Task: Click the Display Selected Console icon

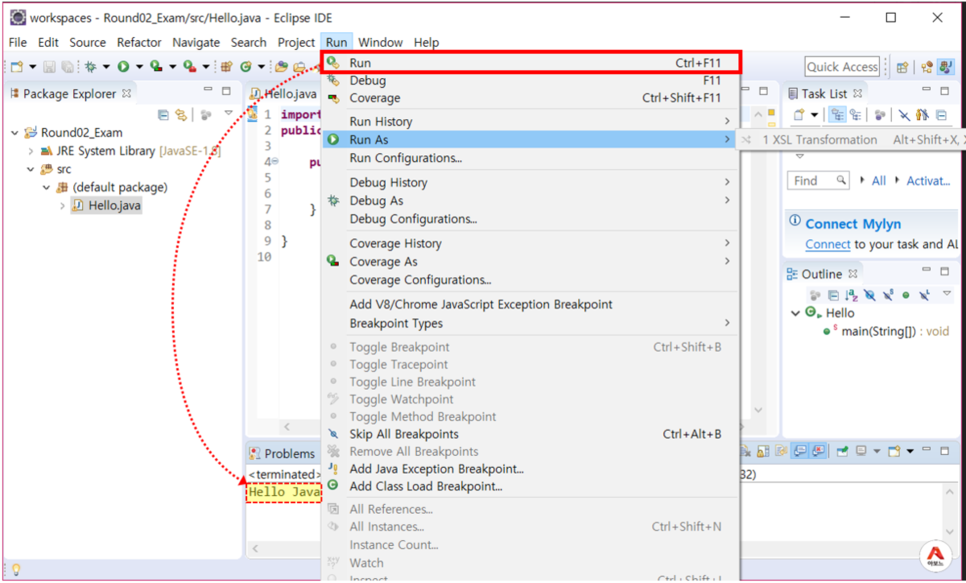Action: pyautogui.click(x=861, y=451)
